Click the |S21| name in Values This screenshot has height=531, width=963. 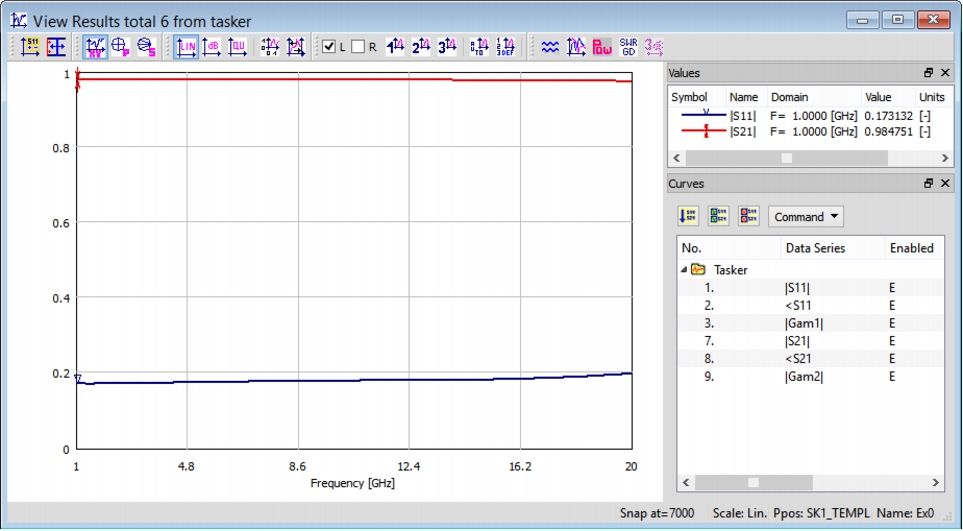pyautogui.click(x=743, y=131)
